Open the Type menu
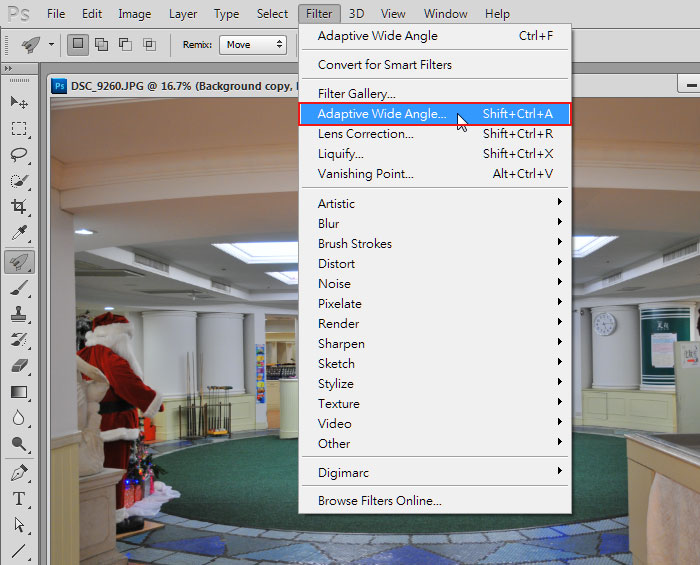The image size is (700, 565). [x=226, y=14]
